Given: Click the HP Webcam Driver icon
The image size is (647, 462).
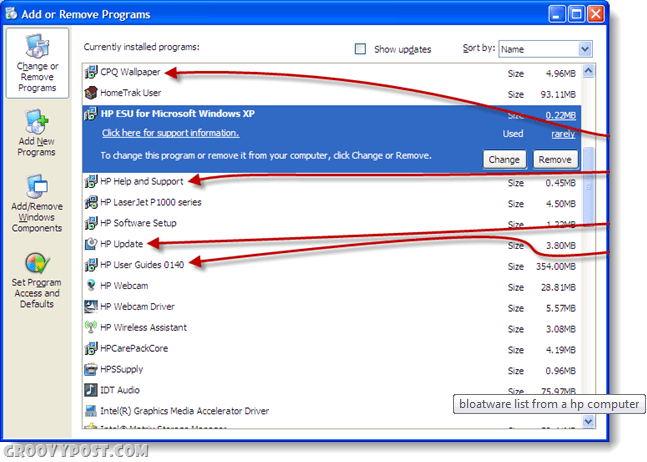Looking at the screenshot, I should tap(91, 307).
